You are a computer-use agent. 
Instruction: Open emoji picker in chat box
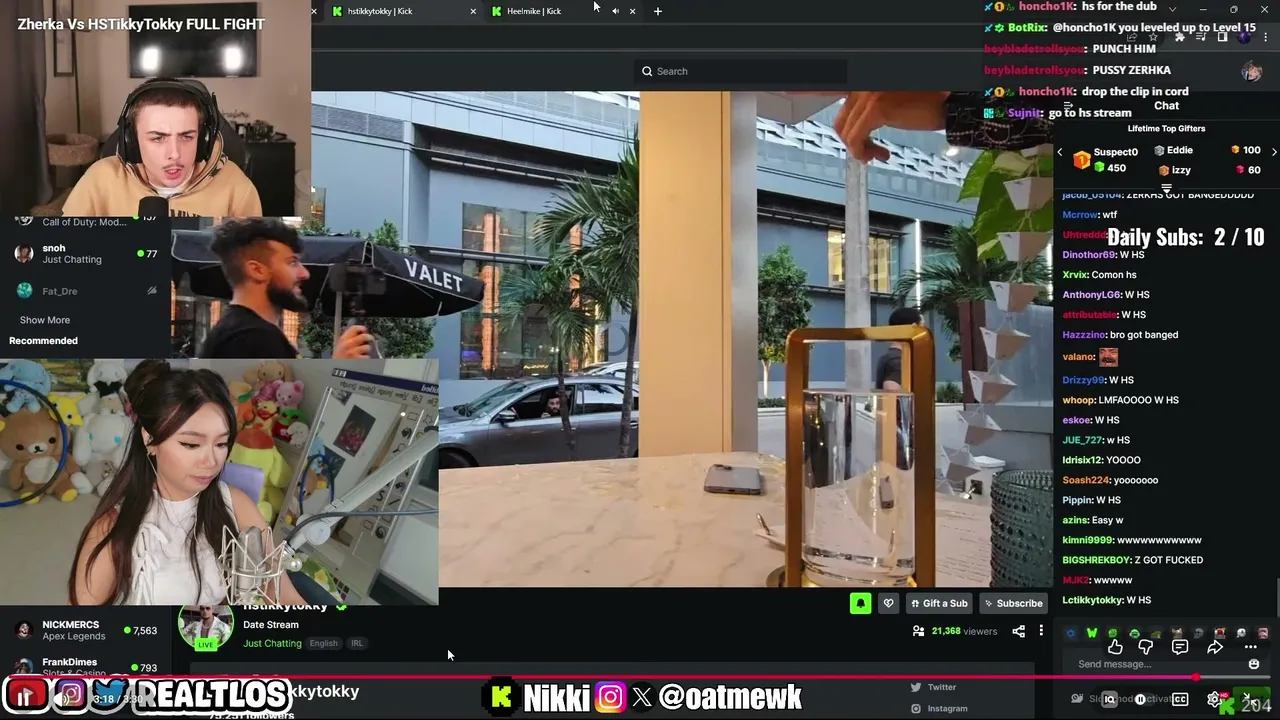[1254, 664]
